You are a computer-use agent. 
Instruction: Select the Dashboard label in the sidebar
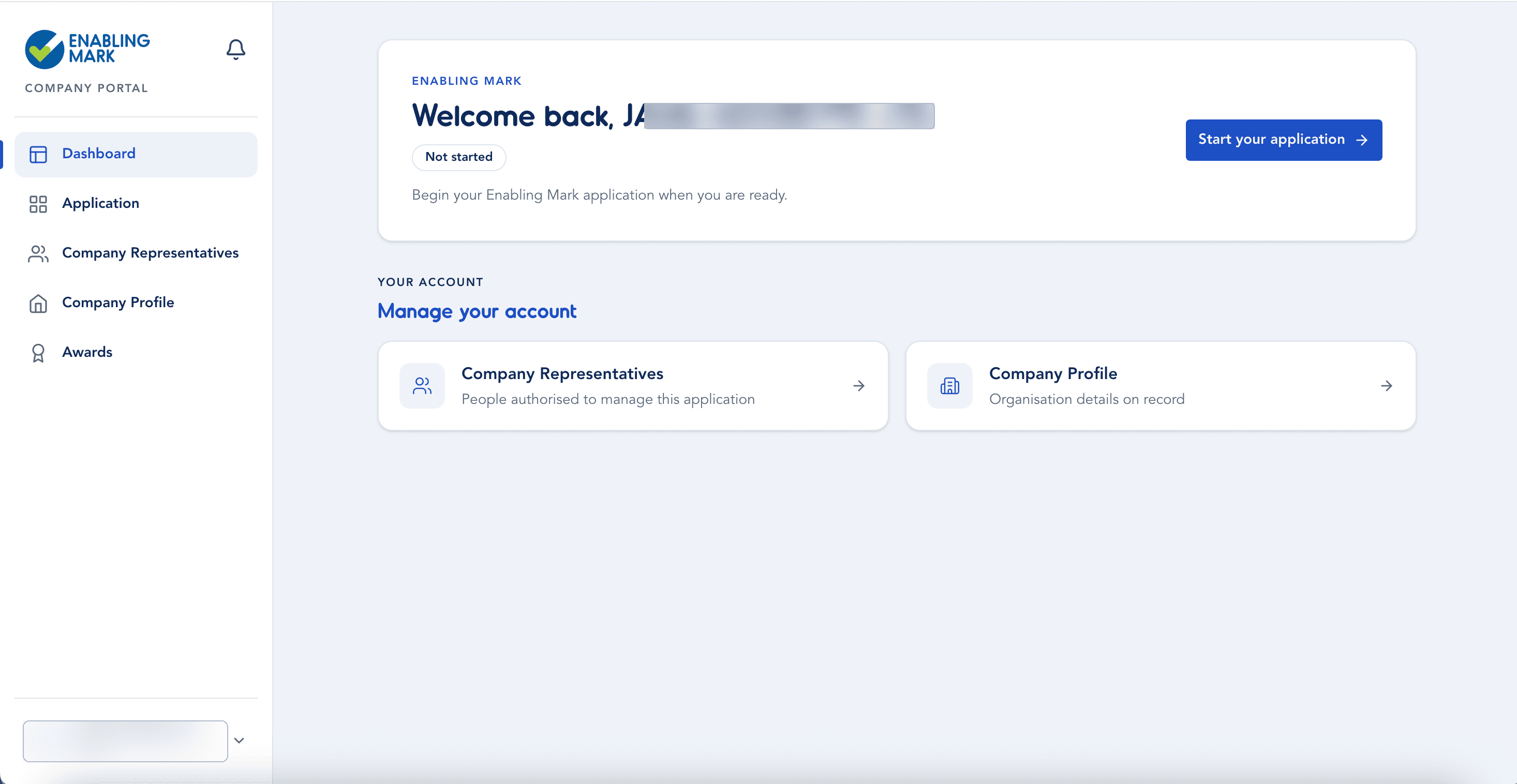pyautogui.click(x=99, y=154)
